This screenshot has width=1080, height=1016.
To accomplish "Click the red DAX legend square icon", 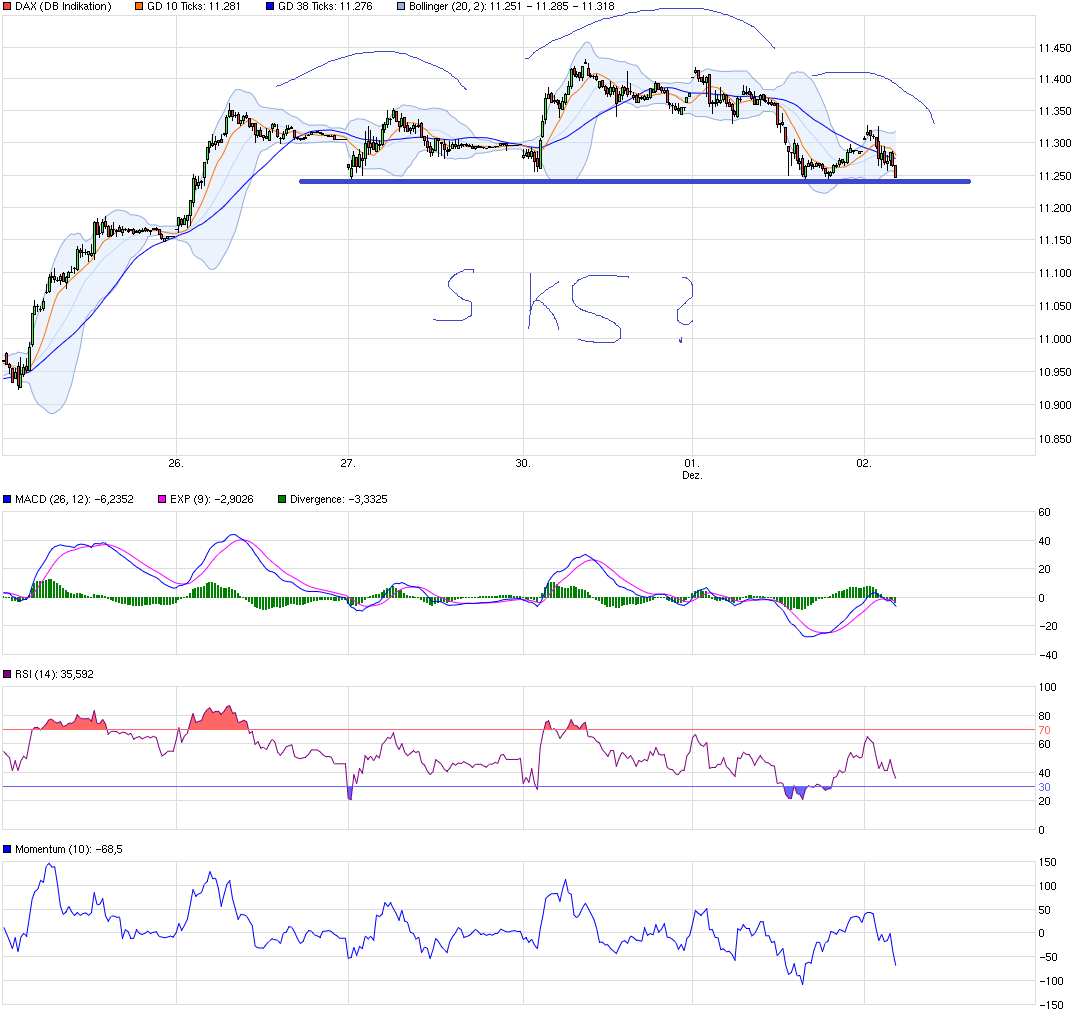I will (5, 6).
